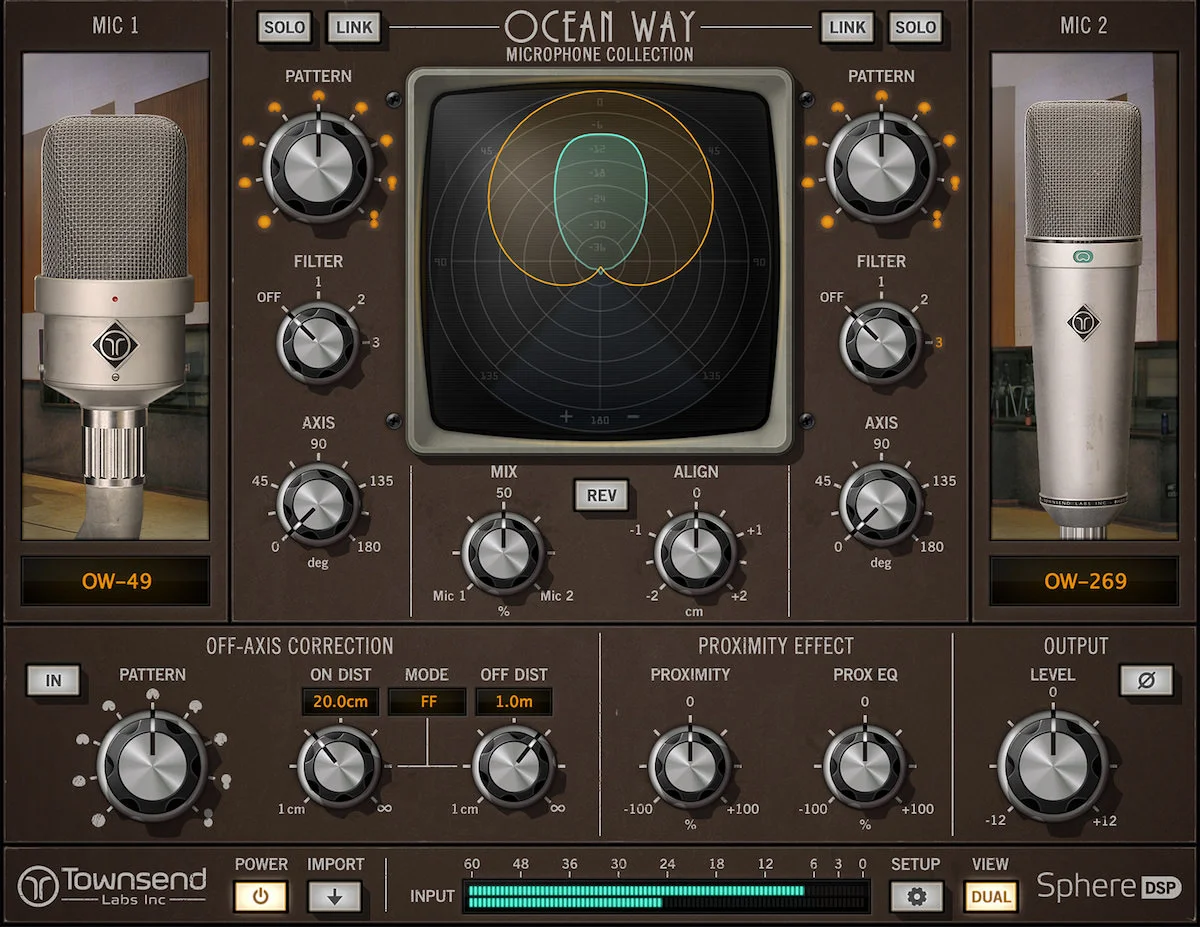Click the Mic 1 AXIS 180 label
Image resolution: width=1200 pixels, height=927 pixels.
pos(369,547)
